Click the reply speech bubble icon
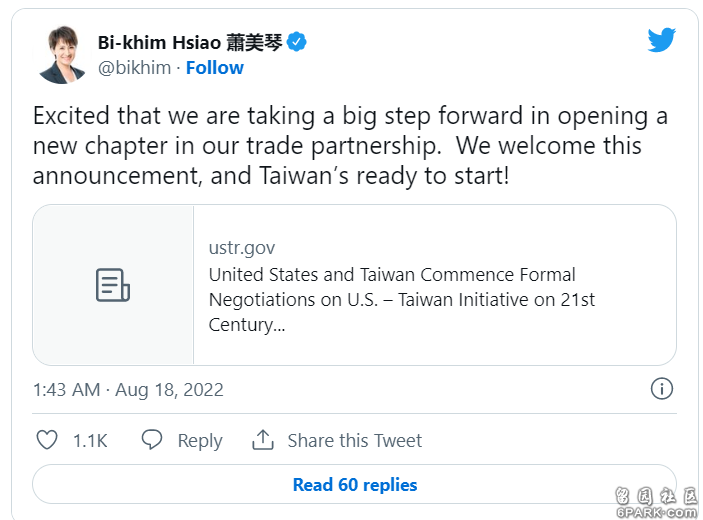 click(152, 439)
